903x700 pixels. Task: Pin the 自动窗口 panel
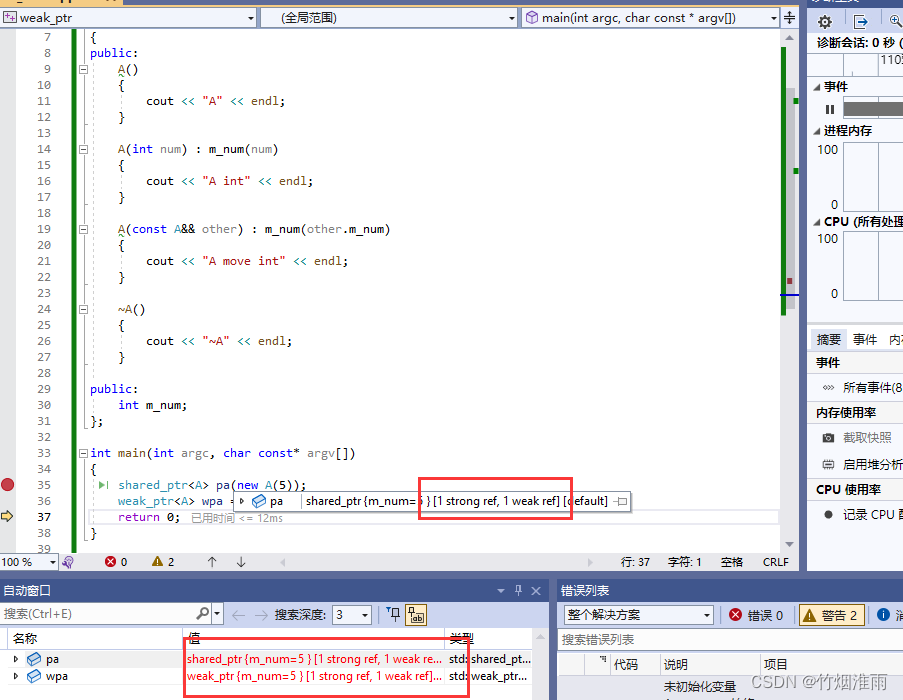click(x=518, y=590)
